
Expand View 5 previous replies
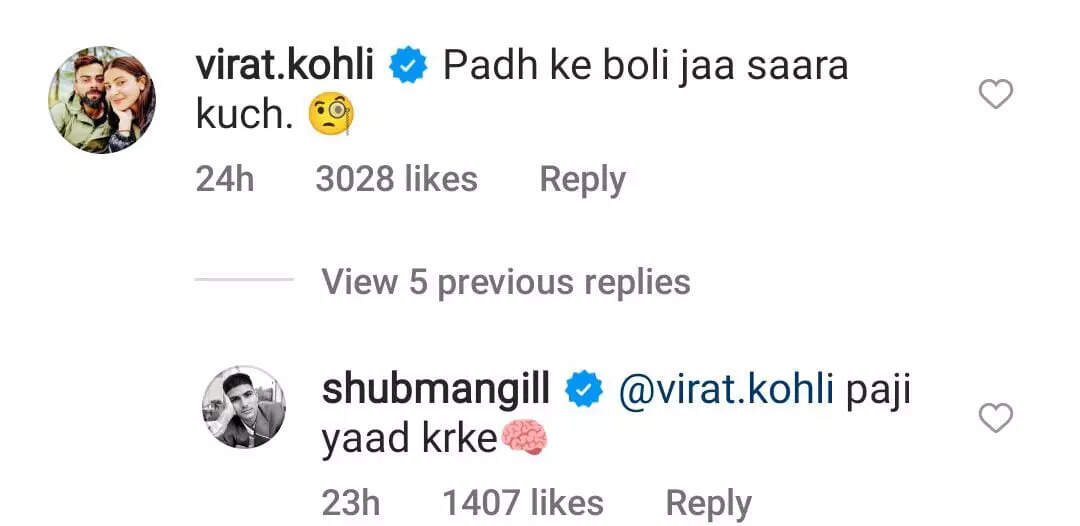pos(506,282)
